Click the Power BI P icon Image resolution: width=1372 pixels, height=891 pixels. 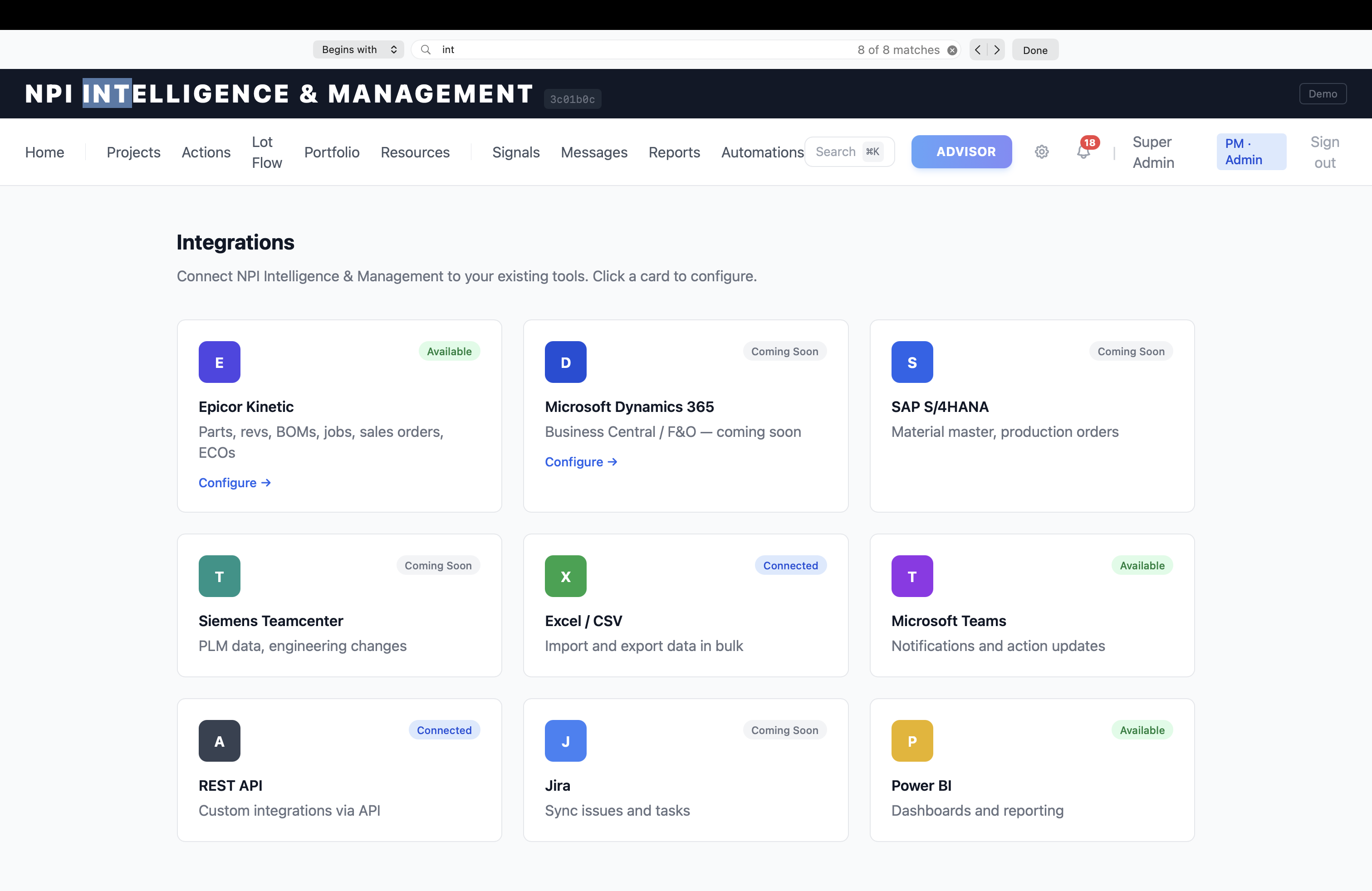(x=912, y=740)
